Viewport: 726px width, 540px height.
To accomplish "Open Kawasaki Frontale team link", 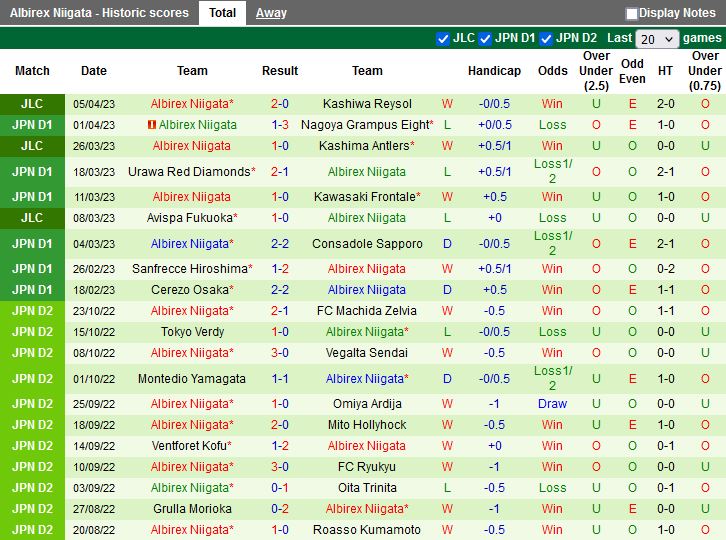I will [367, 197].
